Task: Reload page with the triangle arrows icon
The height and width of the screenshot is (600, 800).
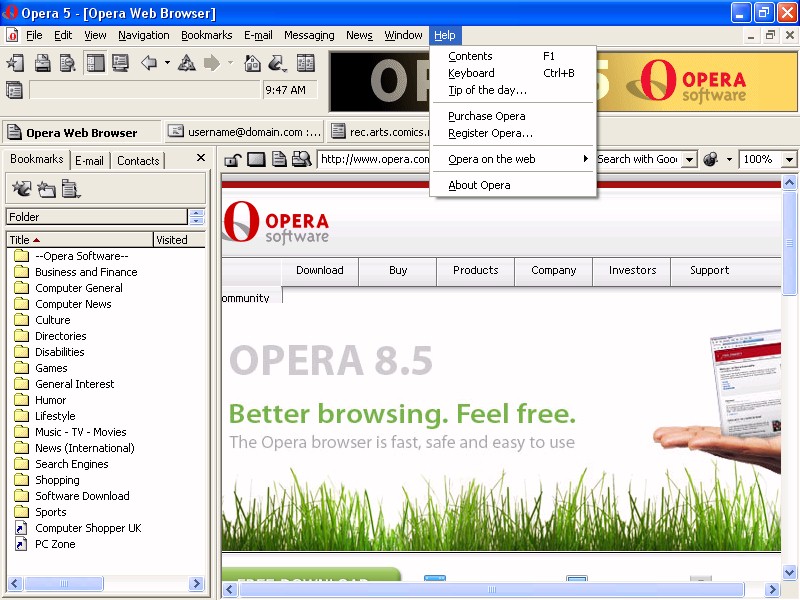Action: pyautogui.click(x=187, y=63)
